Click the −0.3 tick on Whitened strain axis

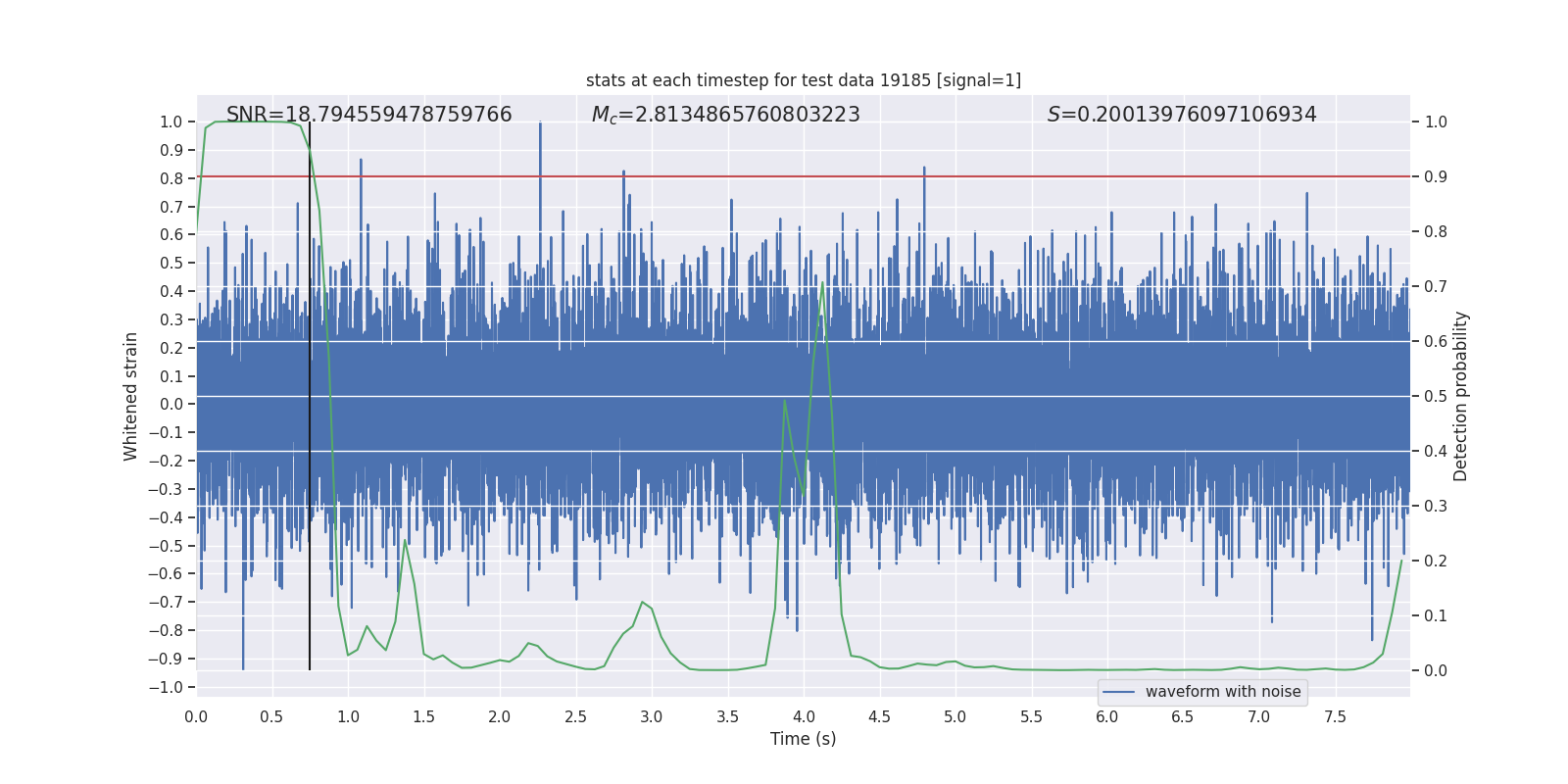[166, 489]
